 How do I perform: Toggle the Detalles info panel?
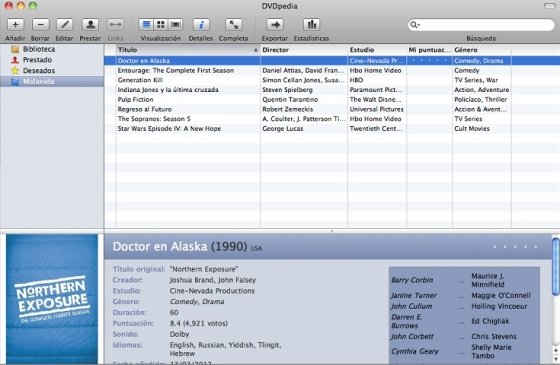tap(201, 25)
